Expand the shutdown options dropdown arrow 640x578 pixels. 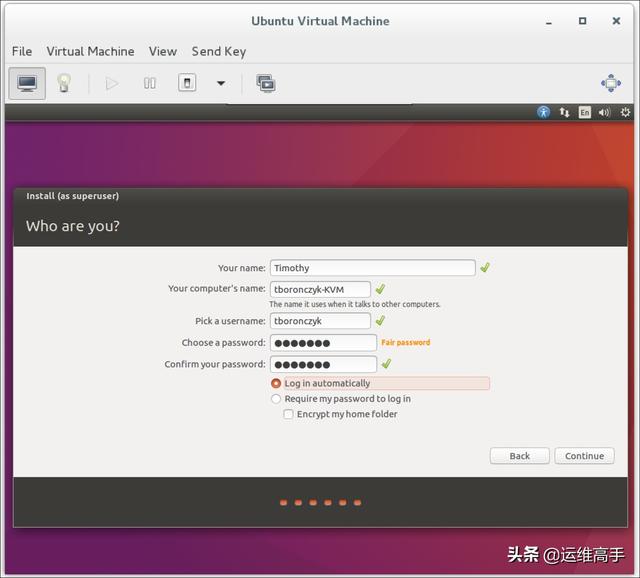[221, 83]
